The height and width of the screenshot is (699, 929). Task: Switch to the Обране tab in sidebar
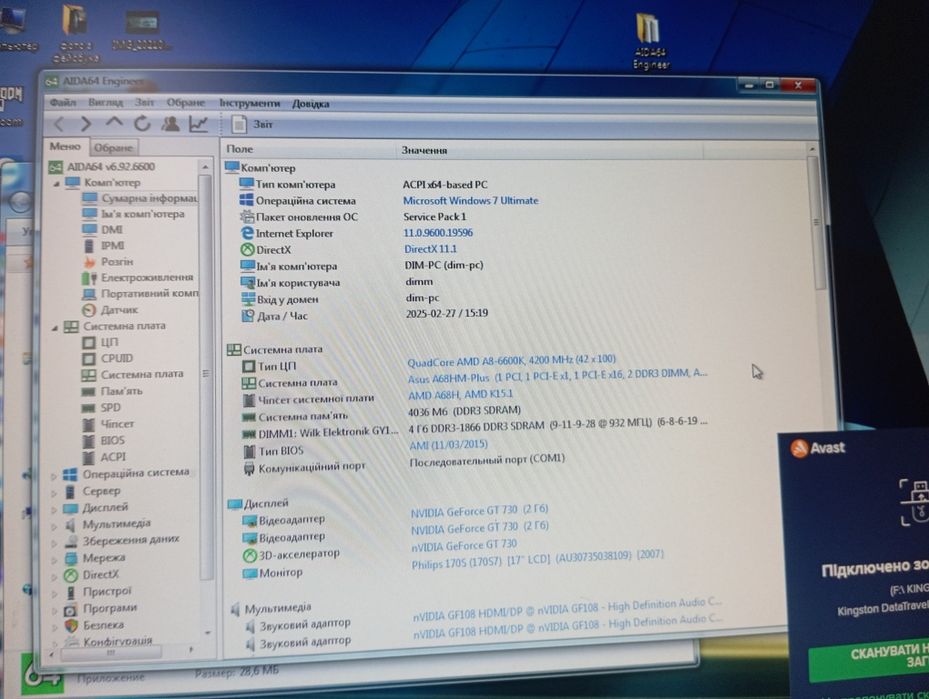click(x=113, y=148)
